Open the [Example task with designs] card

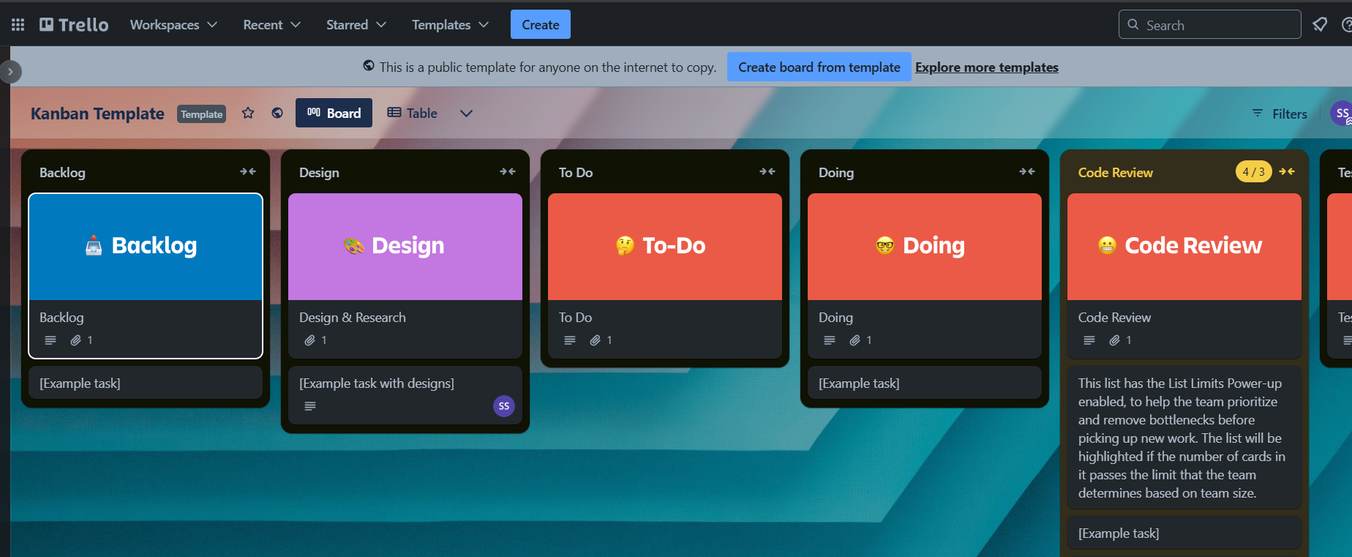[405, 395]
